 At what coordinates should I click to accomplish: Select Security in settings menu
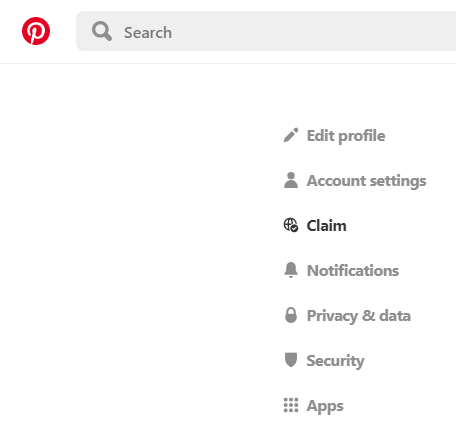click(x=335, y=361)
